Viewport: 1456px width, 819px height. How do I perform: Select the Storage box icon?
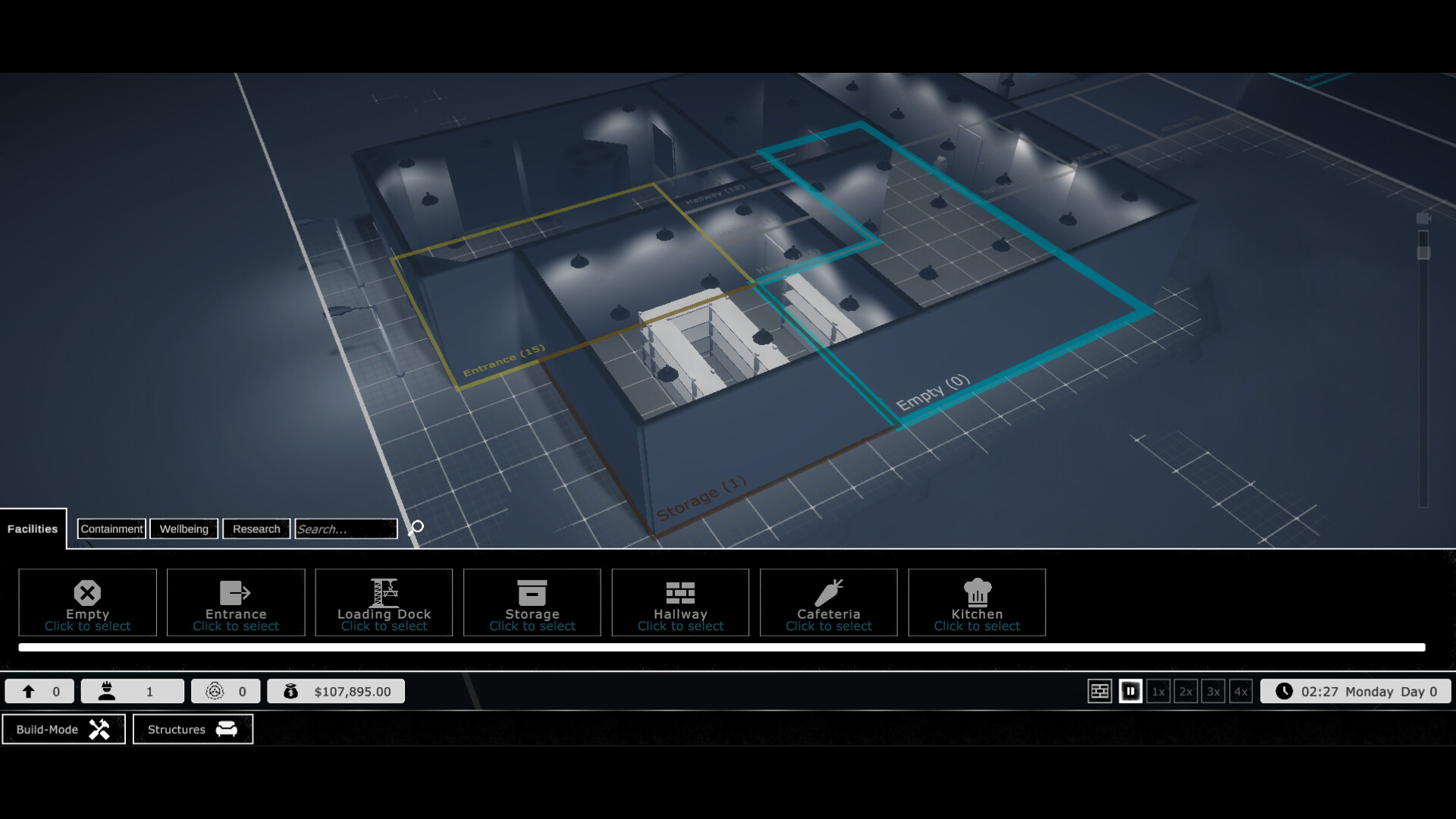coord(532,592)
